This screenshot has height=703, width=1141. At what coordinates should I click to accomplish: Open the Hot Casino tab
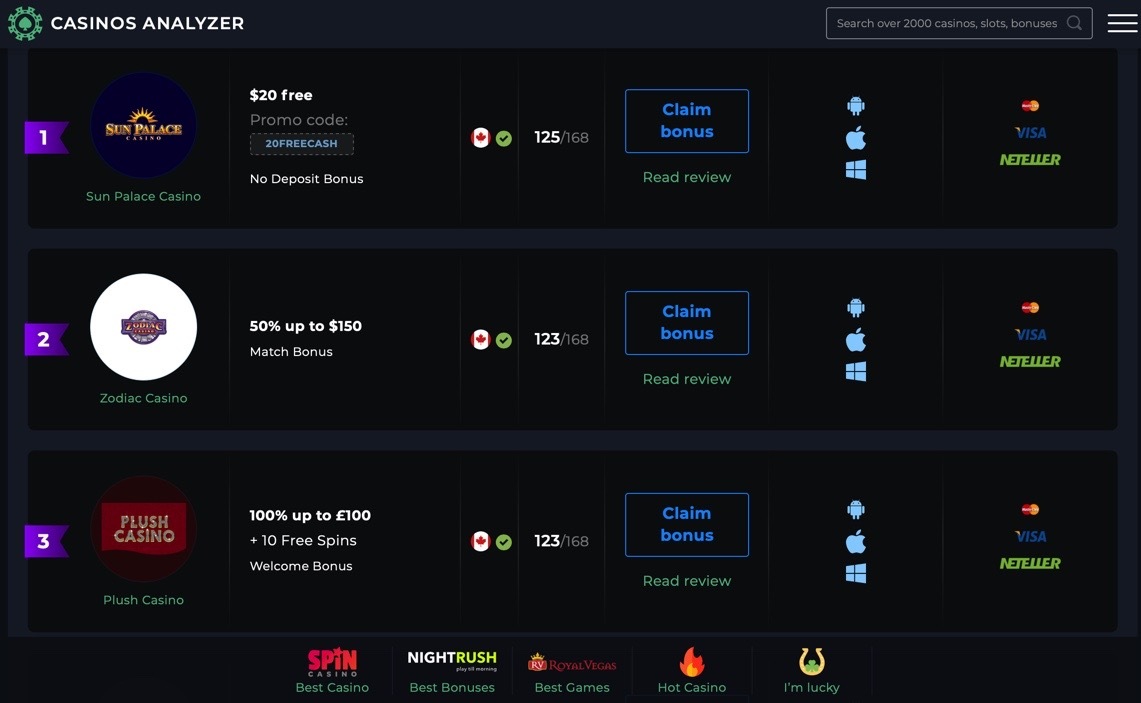(692, 670)
